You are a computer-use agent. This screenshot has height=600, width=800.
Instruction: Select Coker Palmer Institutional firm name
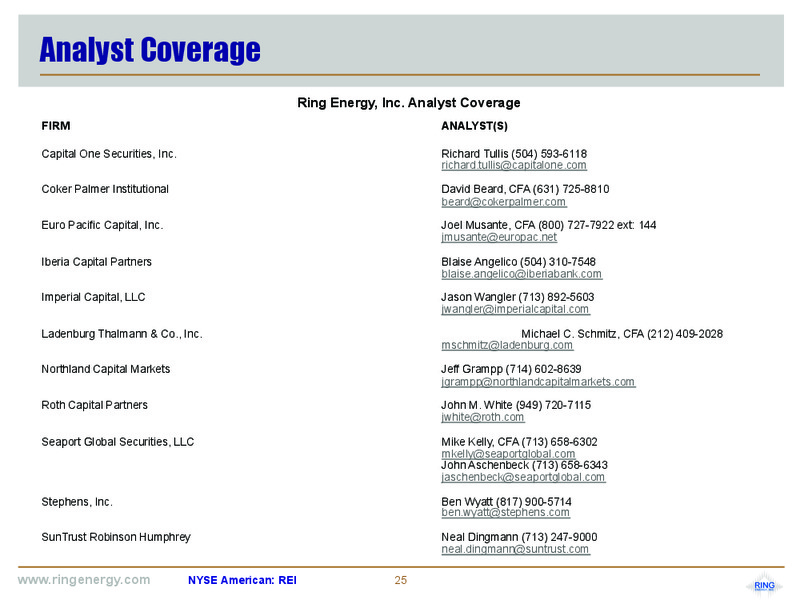click(x=105, y=189)
